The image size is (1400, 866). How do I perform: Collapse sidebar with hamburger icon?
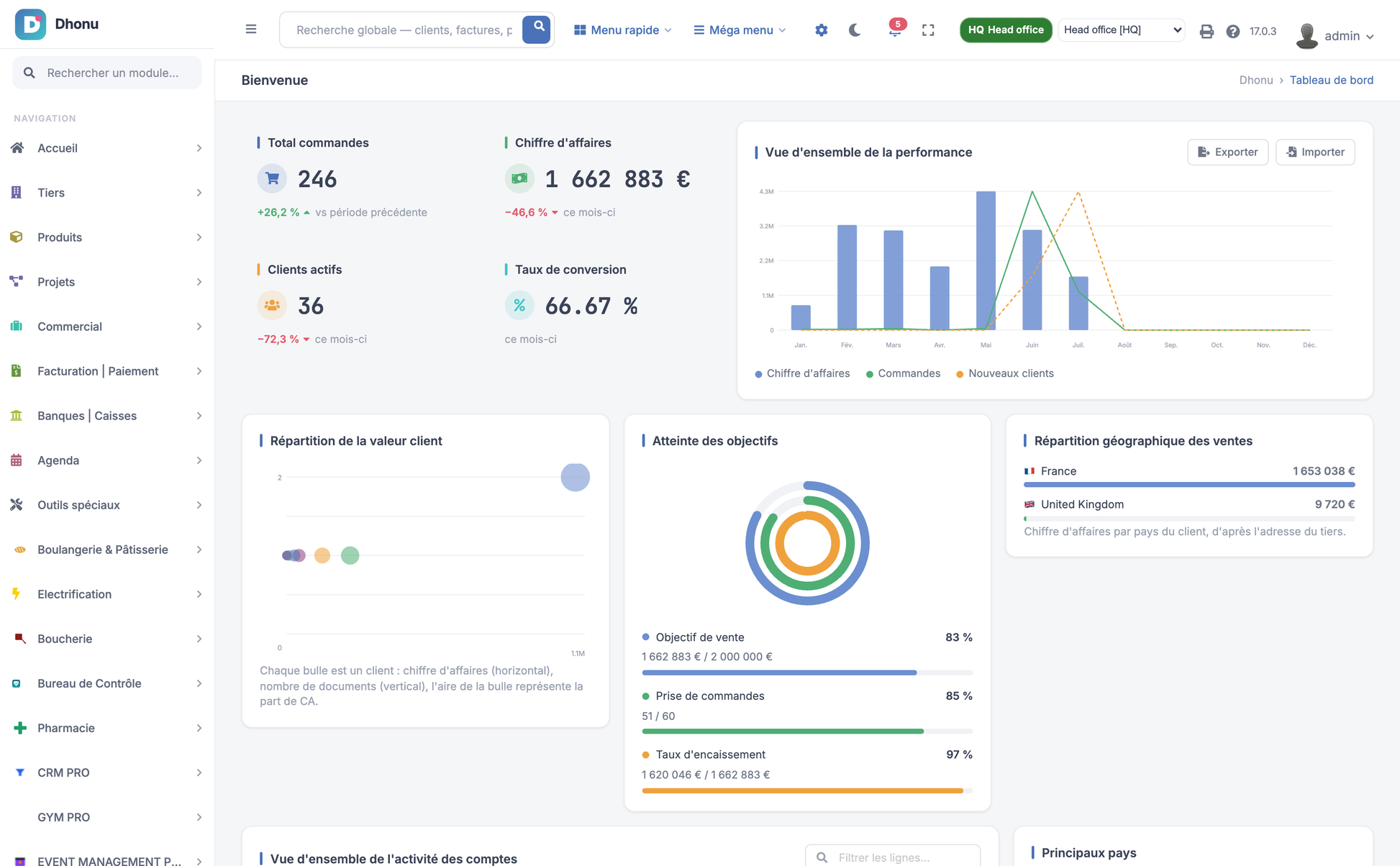pos(251,29)
